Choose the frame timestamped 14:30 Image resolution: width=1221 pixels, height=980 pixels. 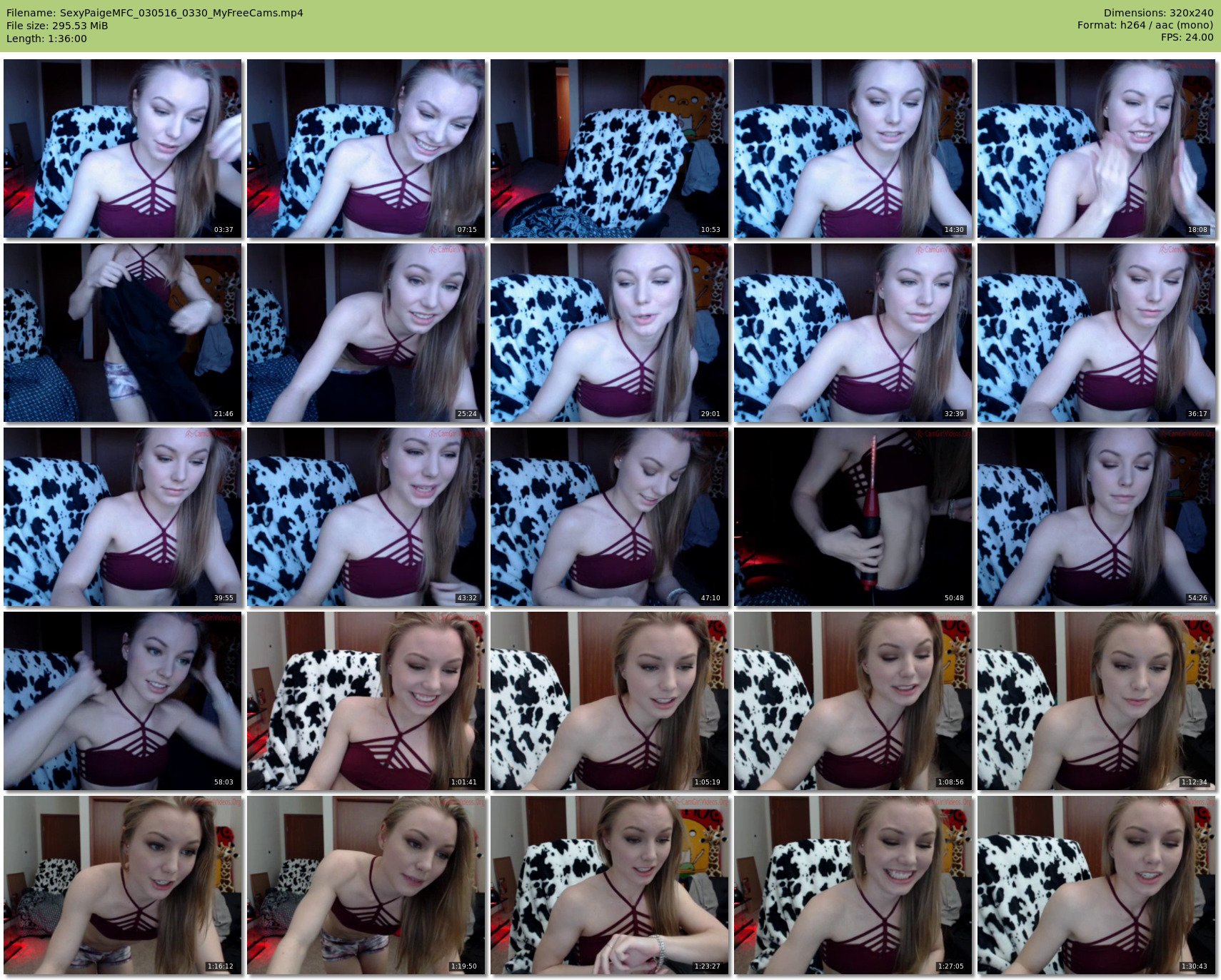[853, 148]
